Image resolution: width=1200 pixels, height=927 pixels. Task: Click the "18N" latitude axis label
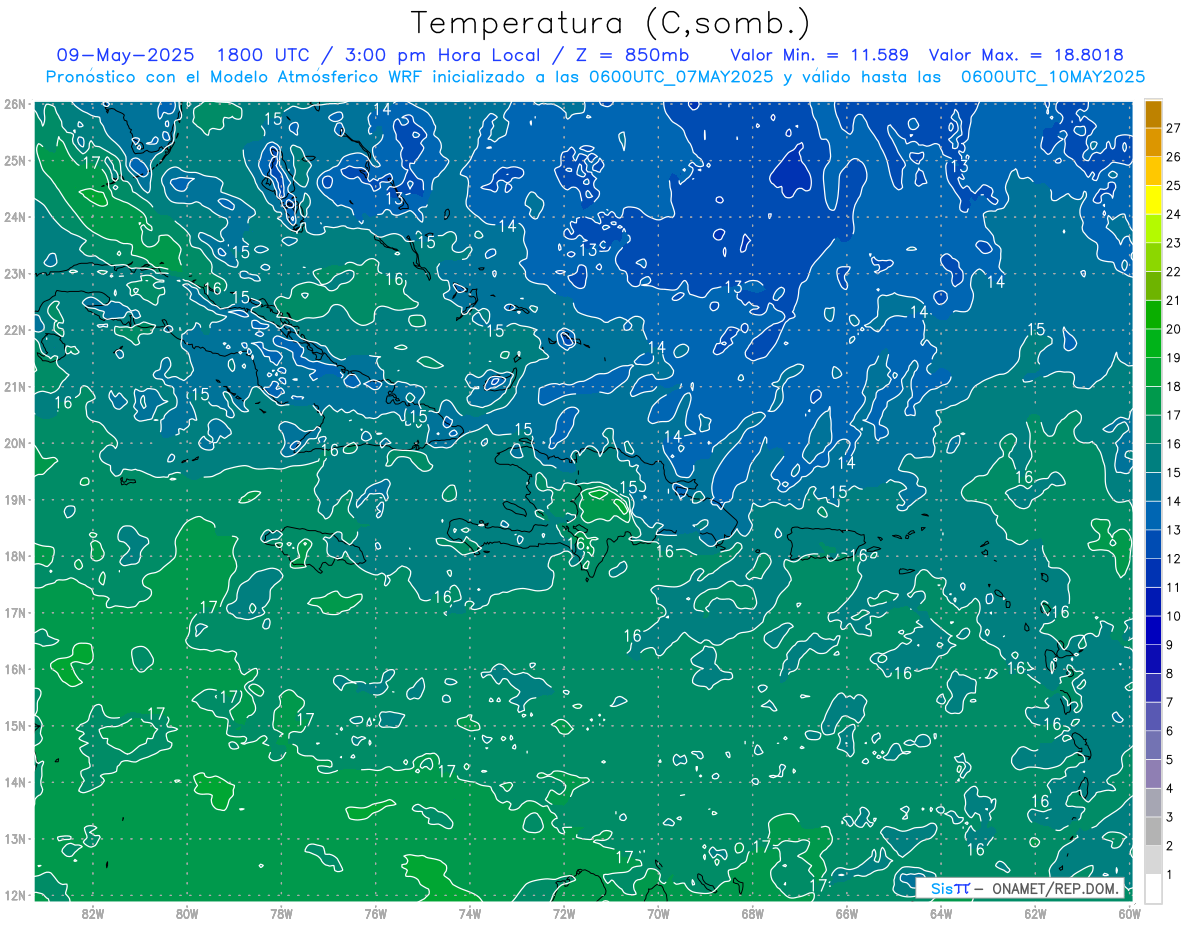click(x=15, y=556)
